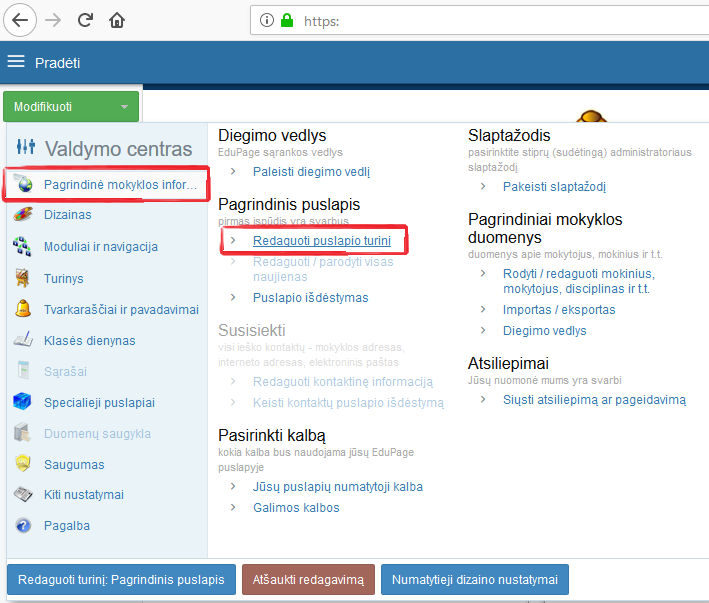Click chevron beside Jūsų puslapių numatytoji kalba
Screen dimensions: 709x603
coord(233,486)
